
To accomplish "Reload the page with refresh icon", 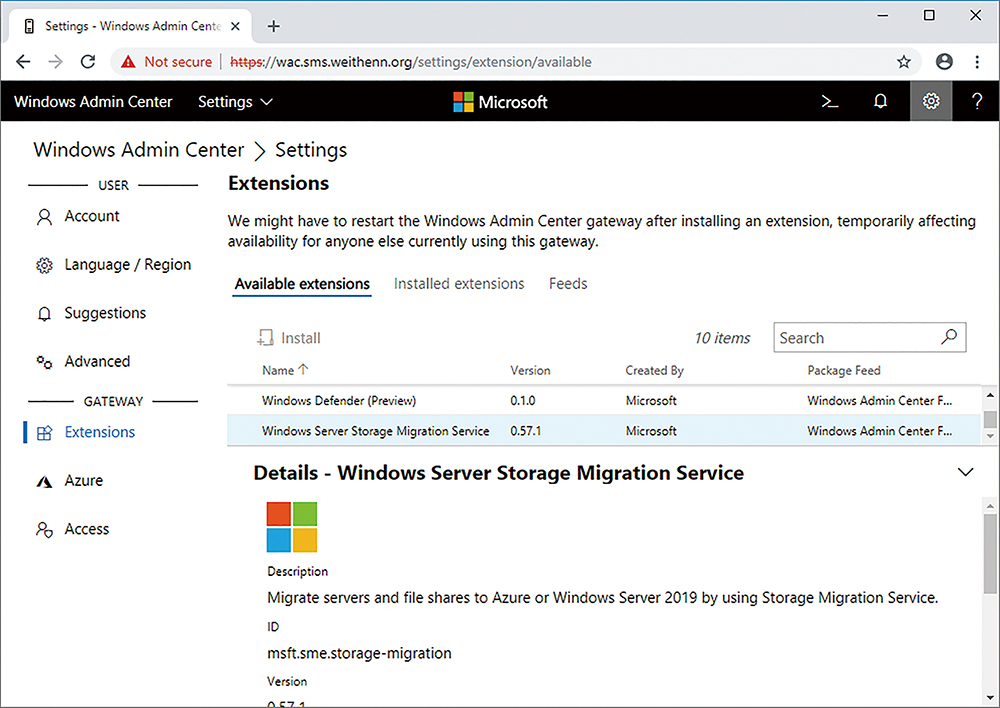I will click(88, 62).
